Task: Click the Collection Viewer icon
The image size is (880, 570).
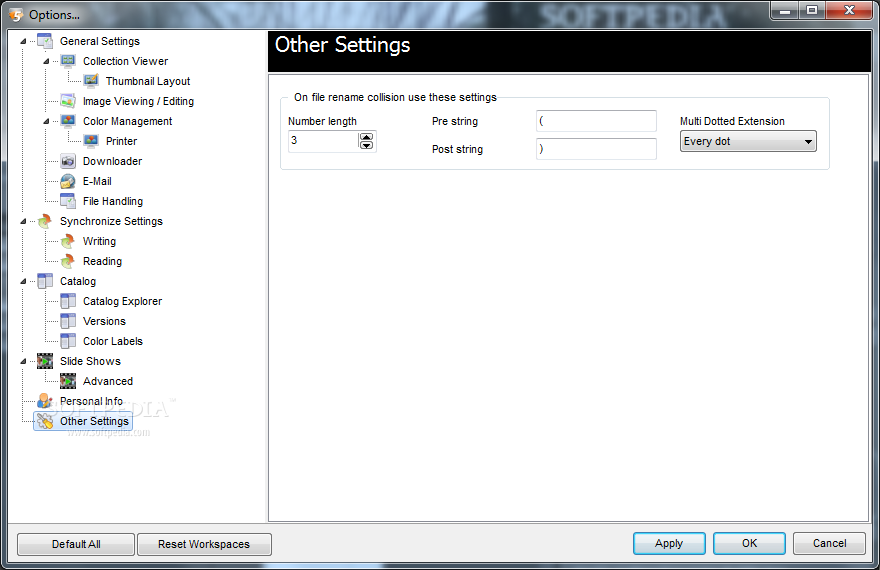Action: (68, 61)
